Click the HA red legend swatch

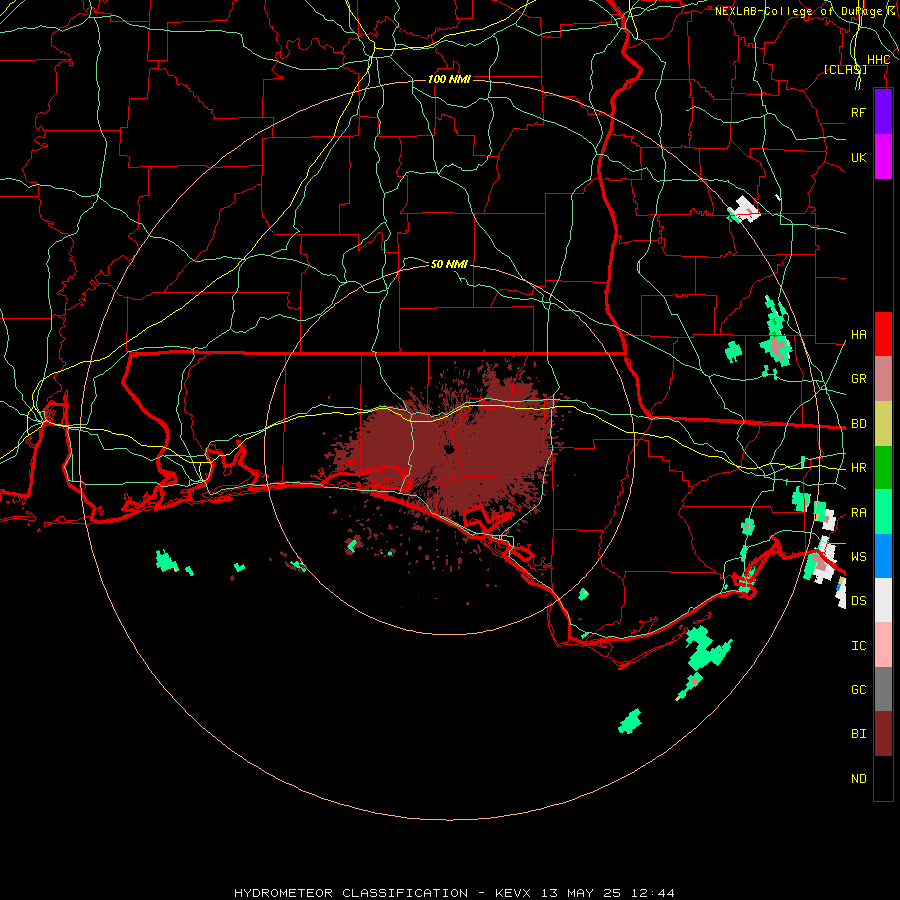[x=883, y=334]
